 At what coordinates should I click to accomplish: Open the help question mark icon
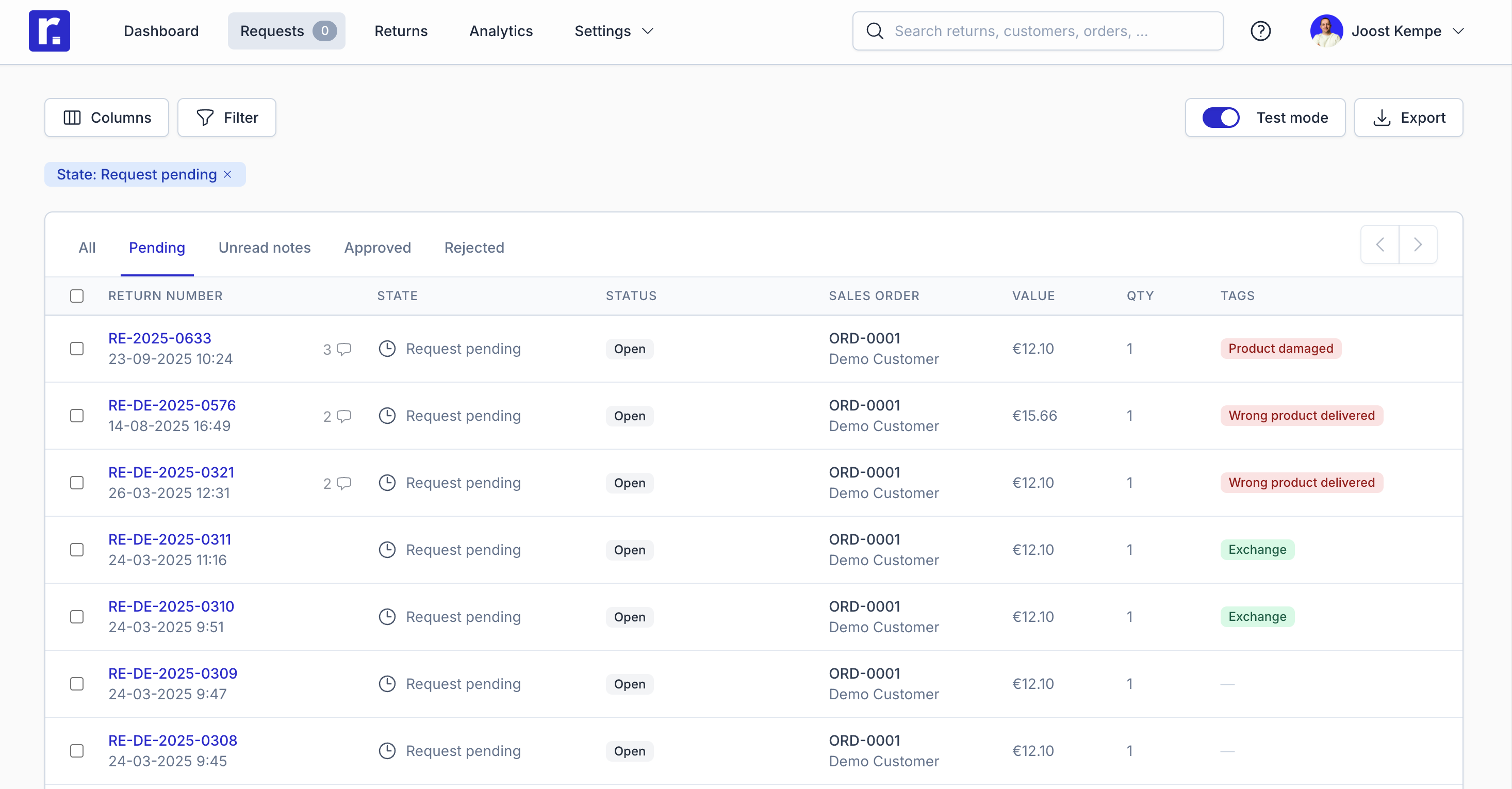pyautogui.click(x=1260, y=30)
